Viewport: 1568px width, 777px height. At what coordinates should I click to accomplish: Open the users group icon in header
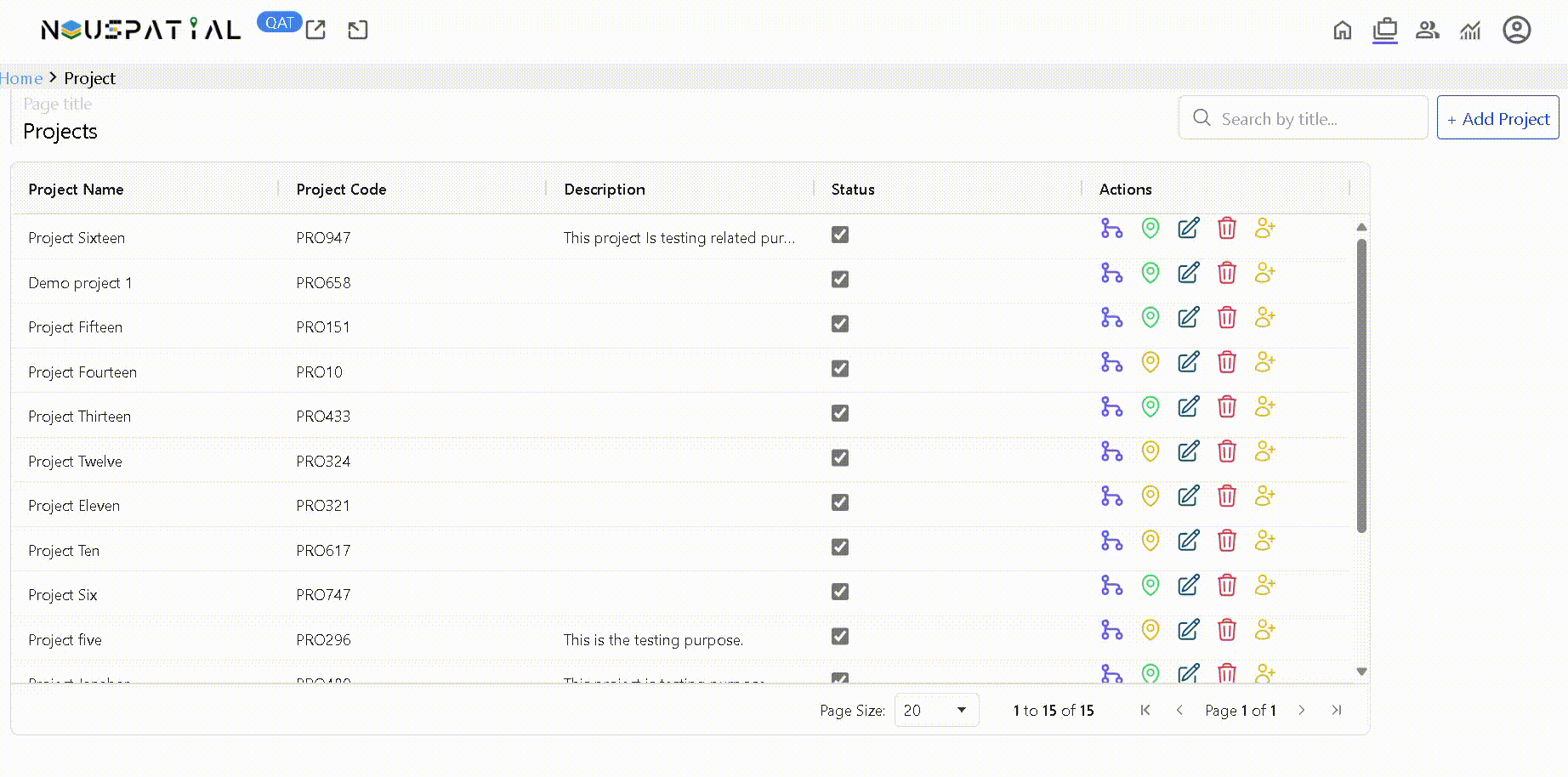(x=1427, y=31)
